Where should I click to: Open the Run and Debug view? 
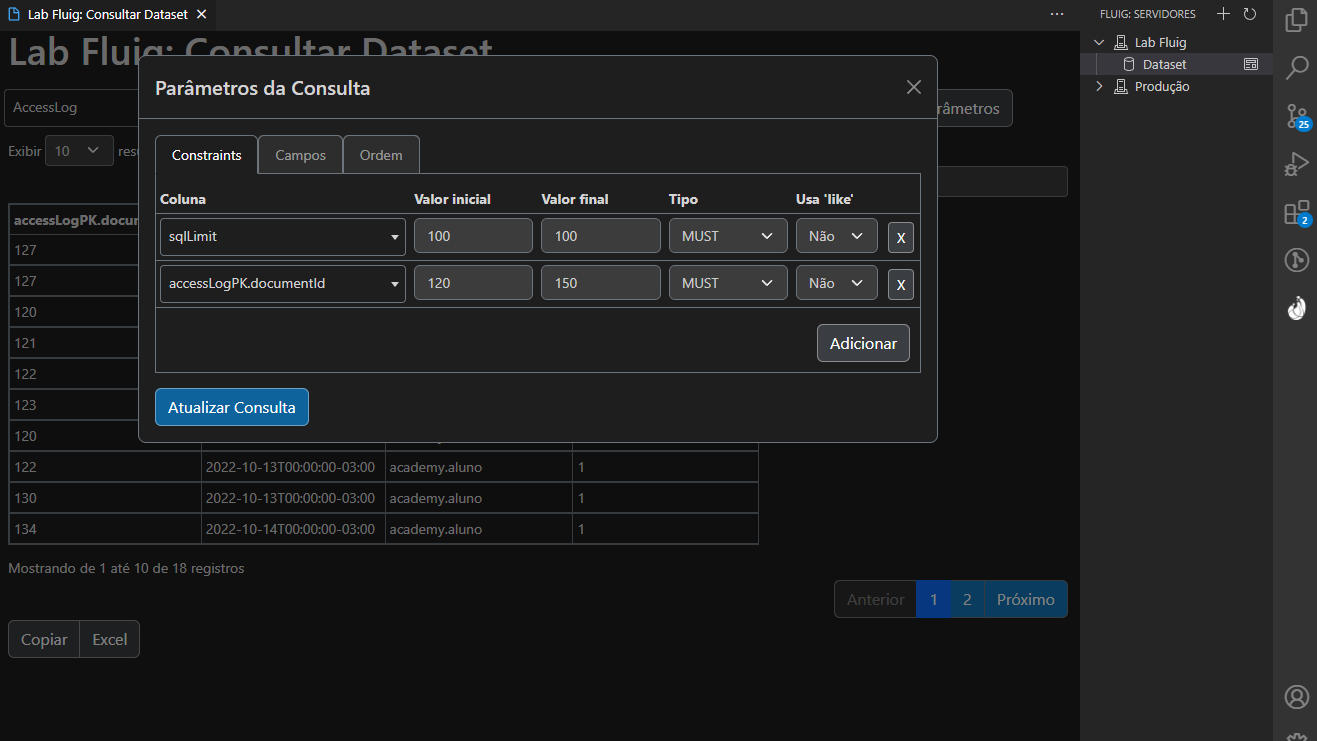click(1297, 164)
